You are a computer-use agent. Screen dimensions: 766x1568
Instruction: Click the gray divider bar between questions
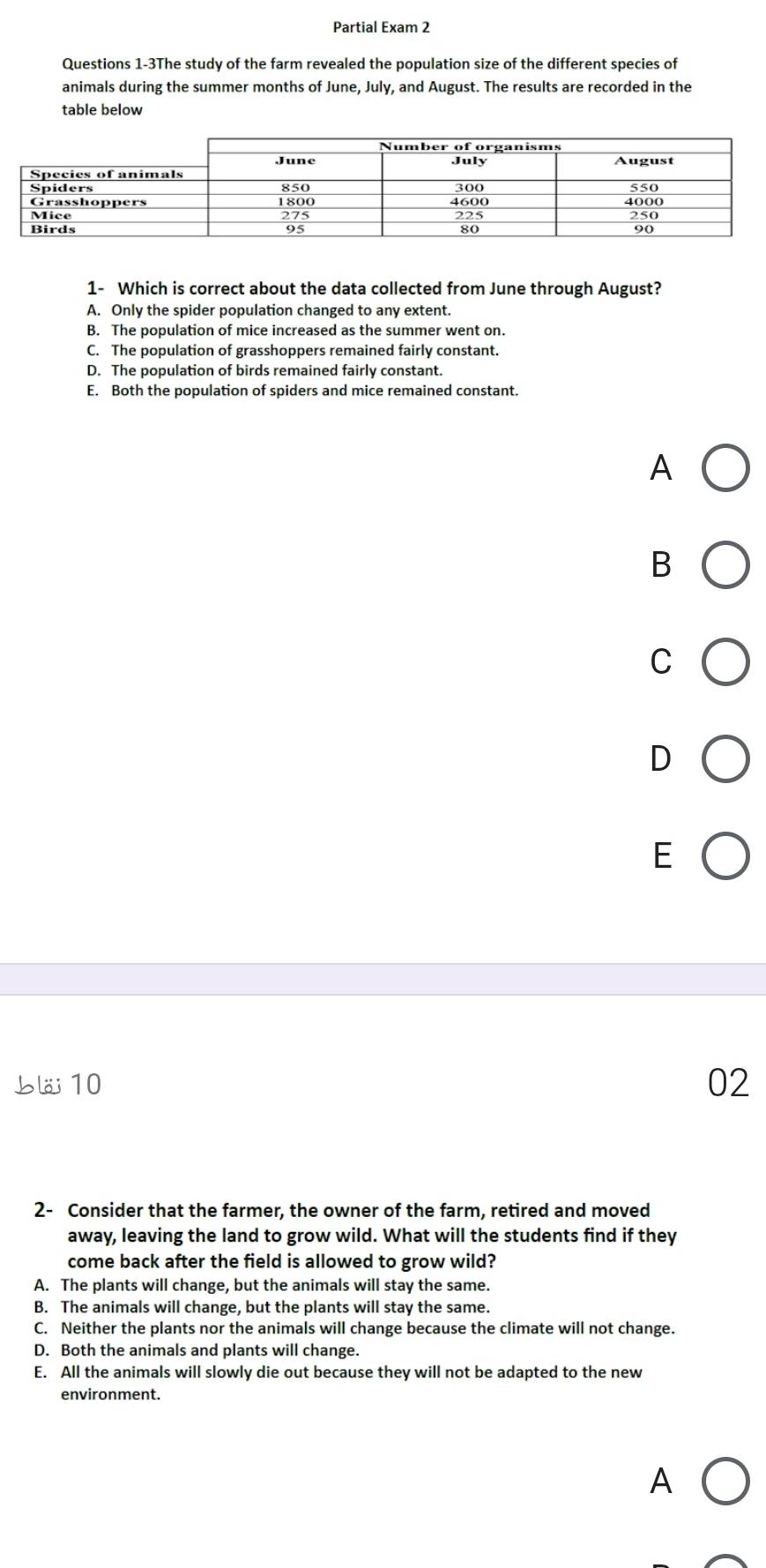tap(383, 979)
